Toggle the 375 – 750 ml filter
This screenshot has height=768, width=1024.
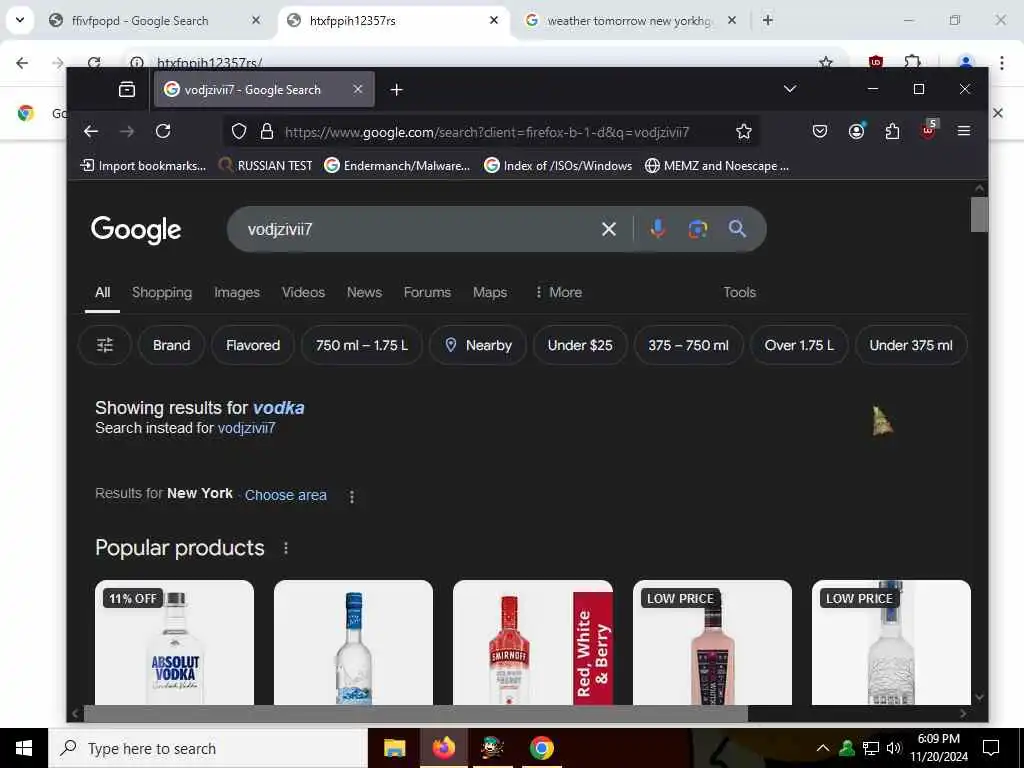click(x=688, y=345)
